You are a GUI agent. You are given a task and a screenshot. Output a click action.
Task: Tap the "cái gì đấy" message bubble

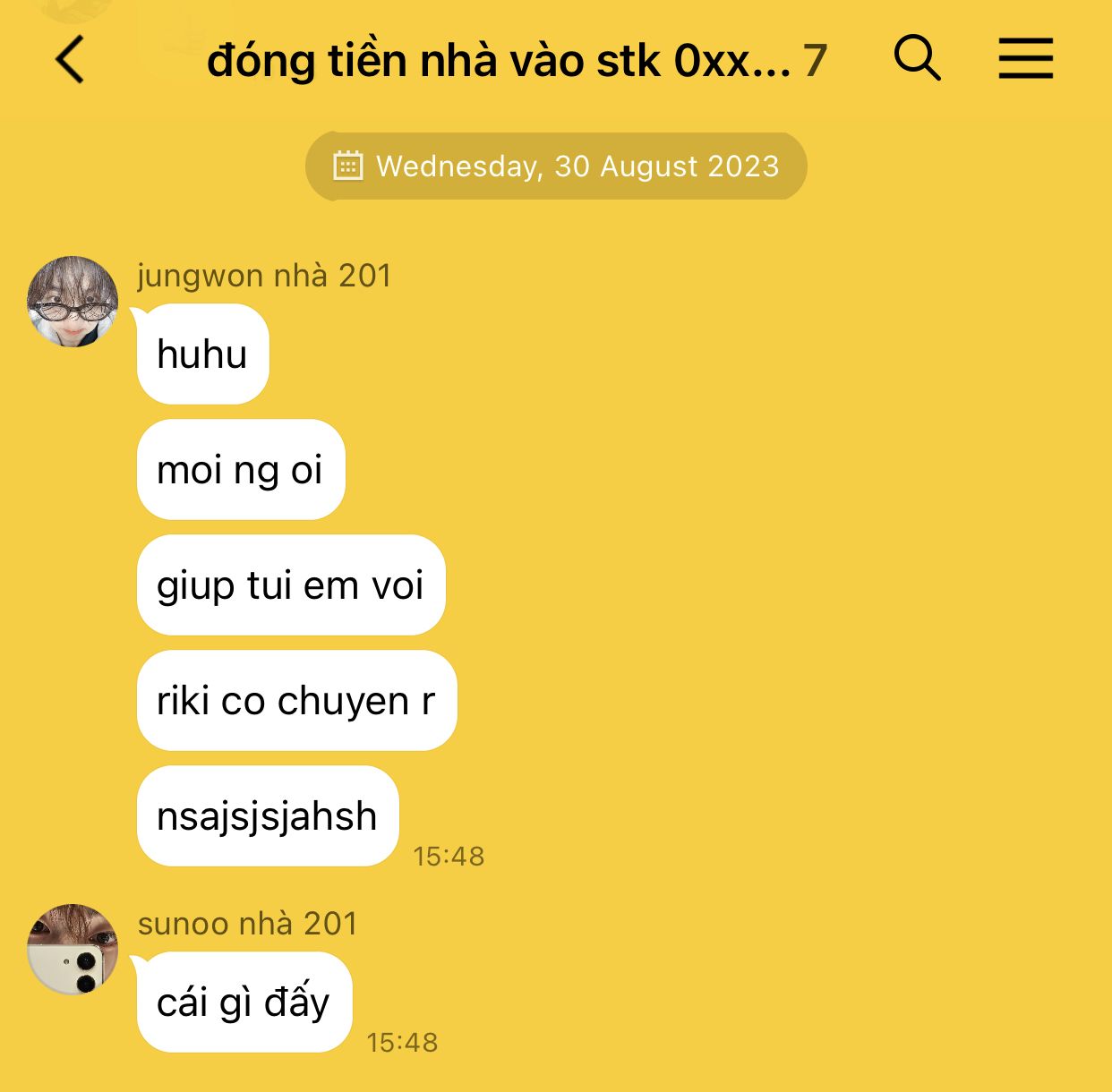244,1002
